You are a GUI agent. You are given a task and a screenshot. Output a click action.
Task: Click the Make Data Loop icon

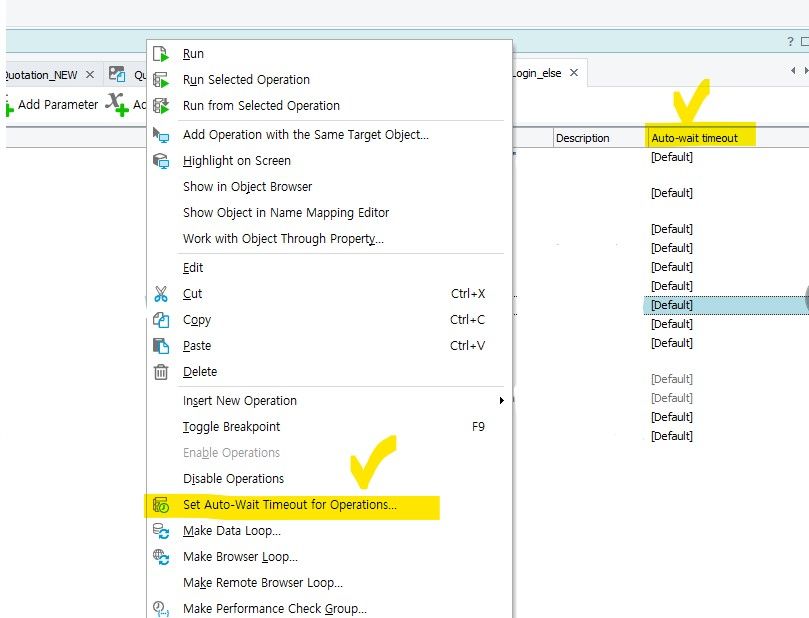(161, 531)
